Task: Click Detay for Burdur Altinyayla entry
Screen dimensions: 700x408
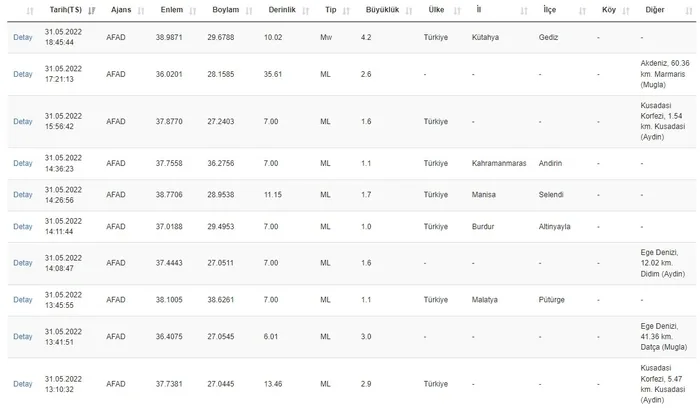Action: 23,226
